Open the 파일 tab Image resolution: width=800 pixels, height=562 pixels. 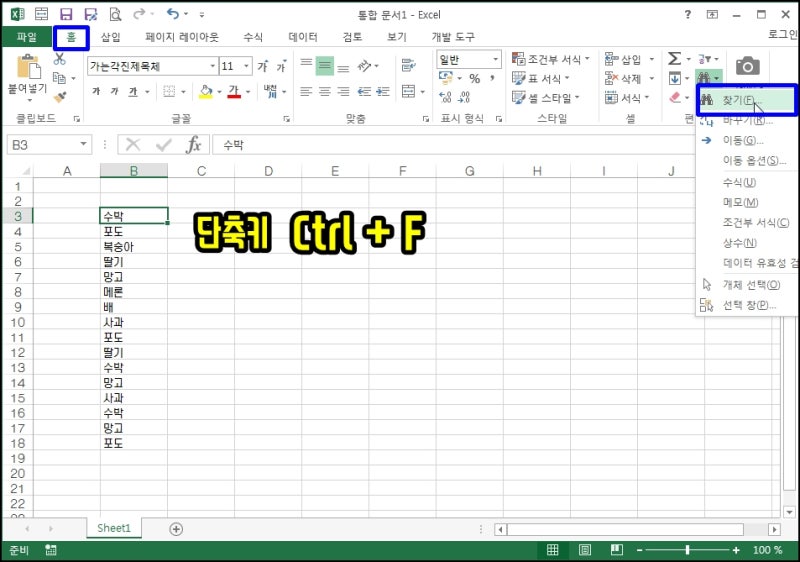[27, 37]
